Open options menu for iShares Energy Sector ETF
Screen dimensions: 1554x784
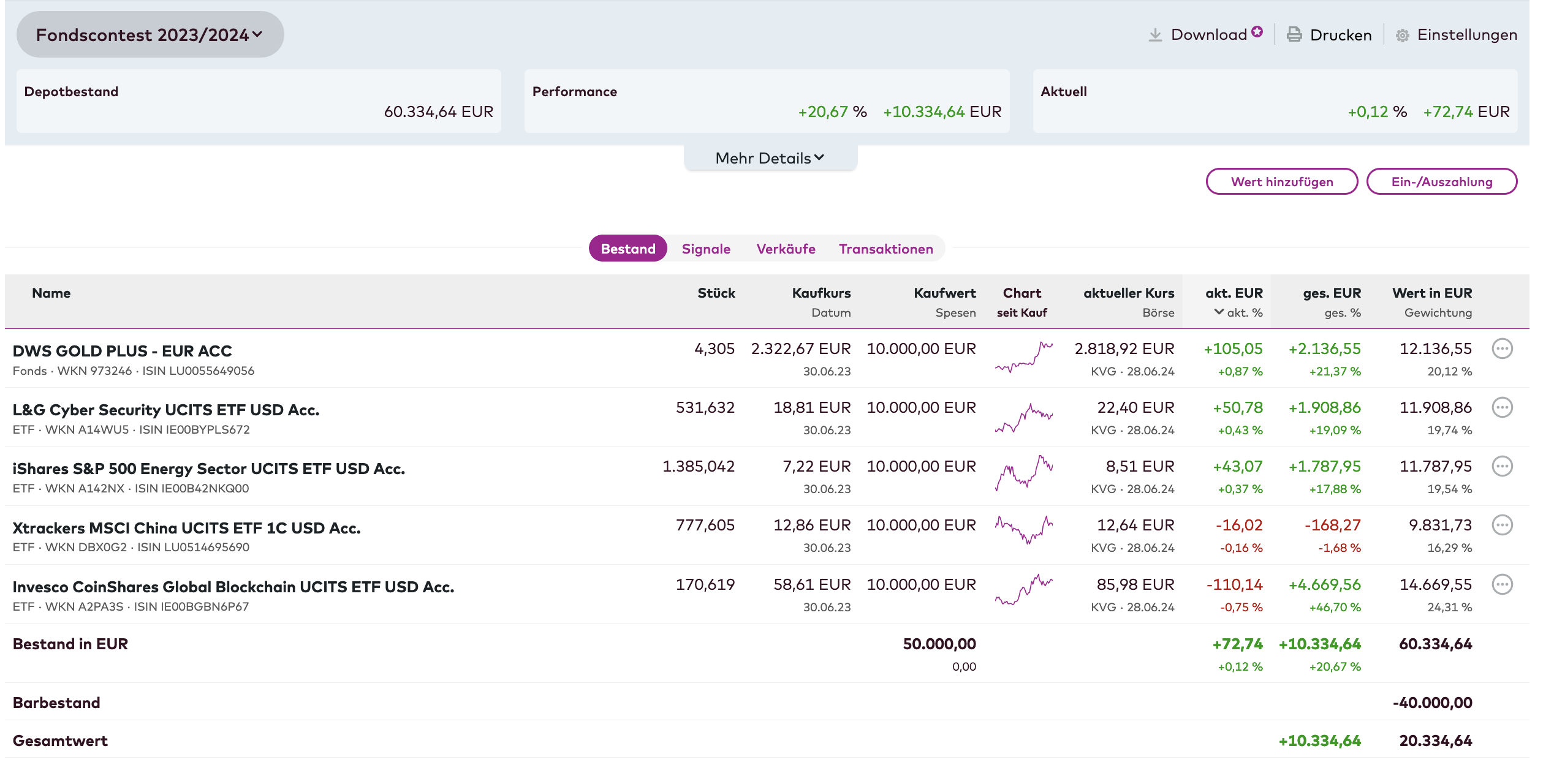coord(1501,467)
